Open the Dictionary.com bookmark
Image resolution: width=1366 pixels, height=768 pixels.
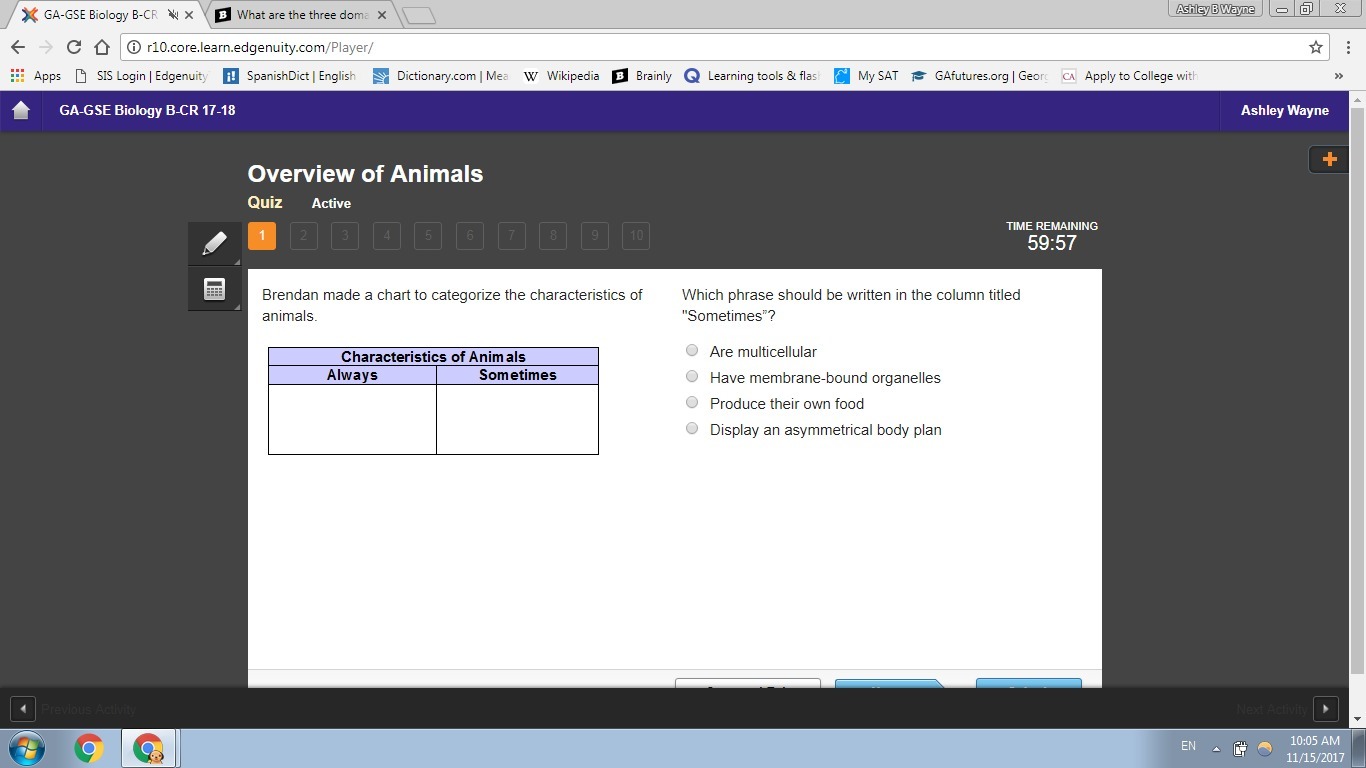pos(441,76)
